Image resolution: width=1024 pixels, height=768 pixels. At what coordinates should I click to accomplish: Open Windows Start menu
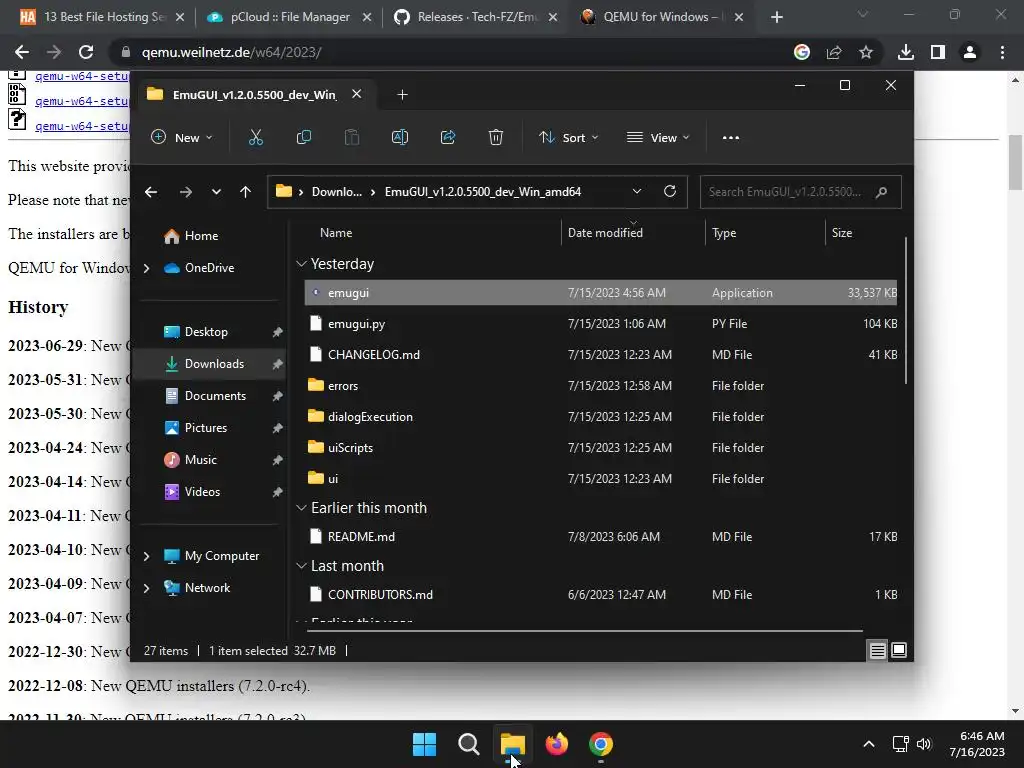[424, 744]
